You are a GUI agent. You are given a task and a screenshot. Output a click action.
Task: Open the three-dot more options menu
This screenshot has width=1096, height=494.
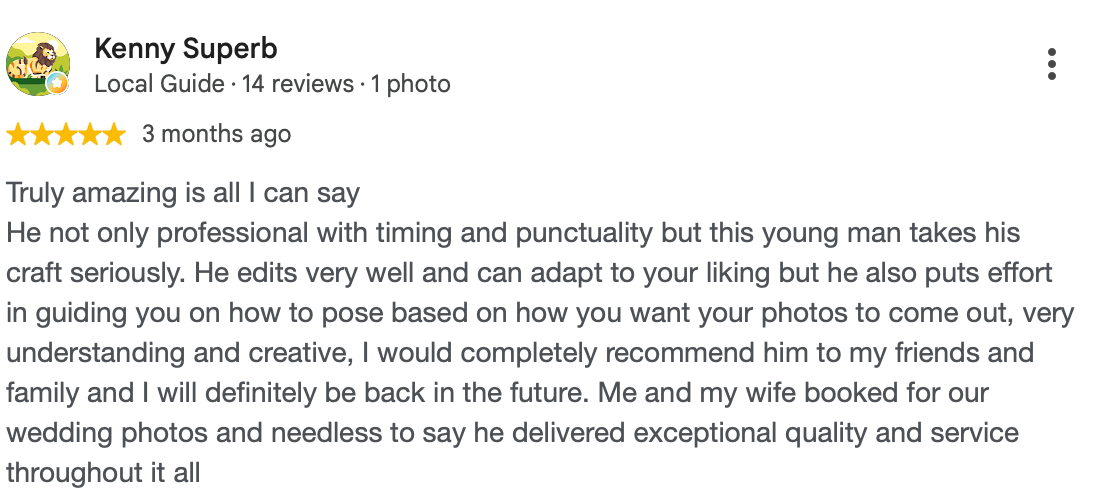click(1051, 64)
